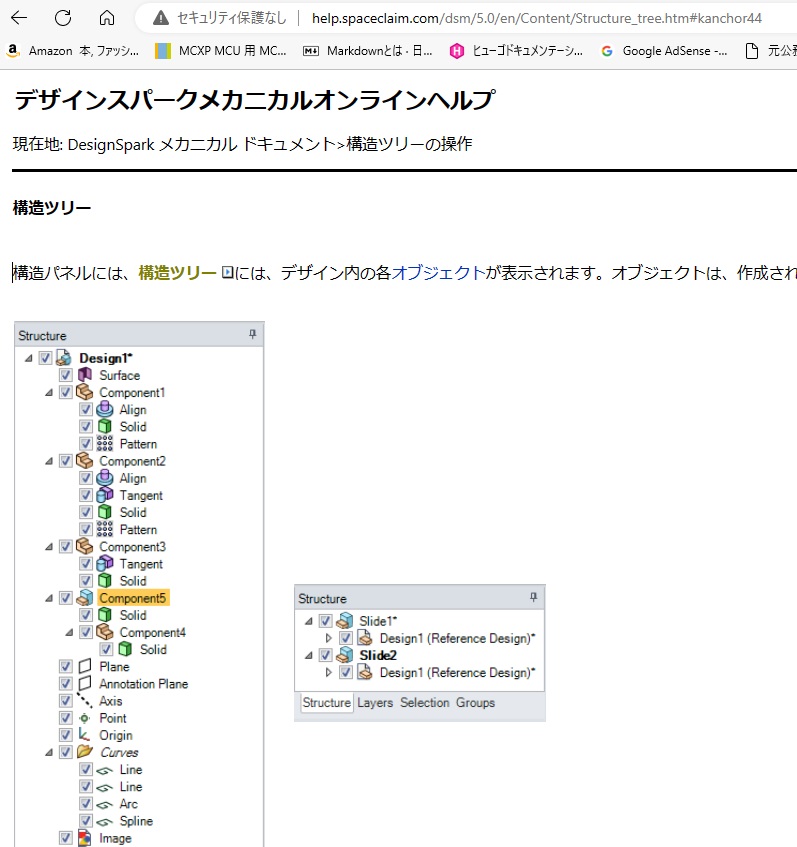Collapse the Component2 tree node
Screen dimensions: 797x847
point(49,461)
